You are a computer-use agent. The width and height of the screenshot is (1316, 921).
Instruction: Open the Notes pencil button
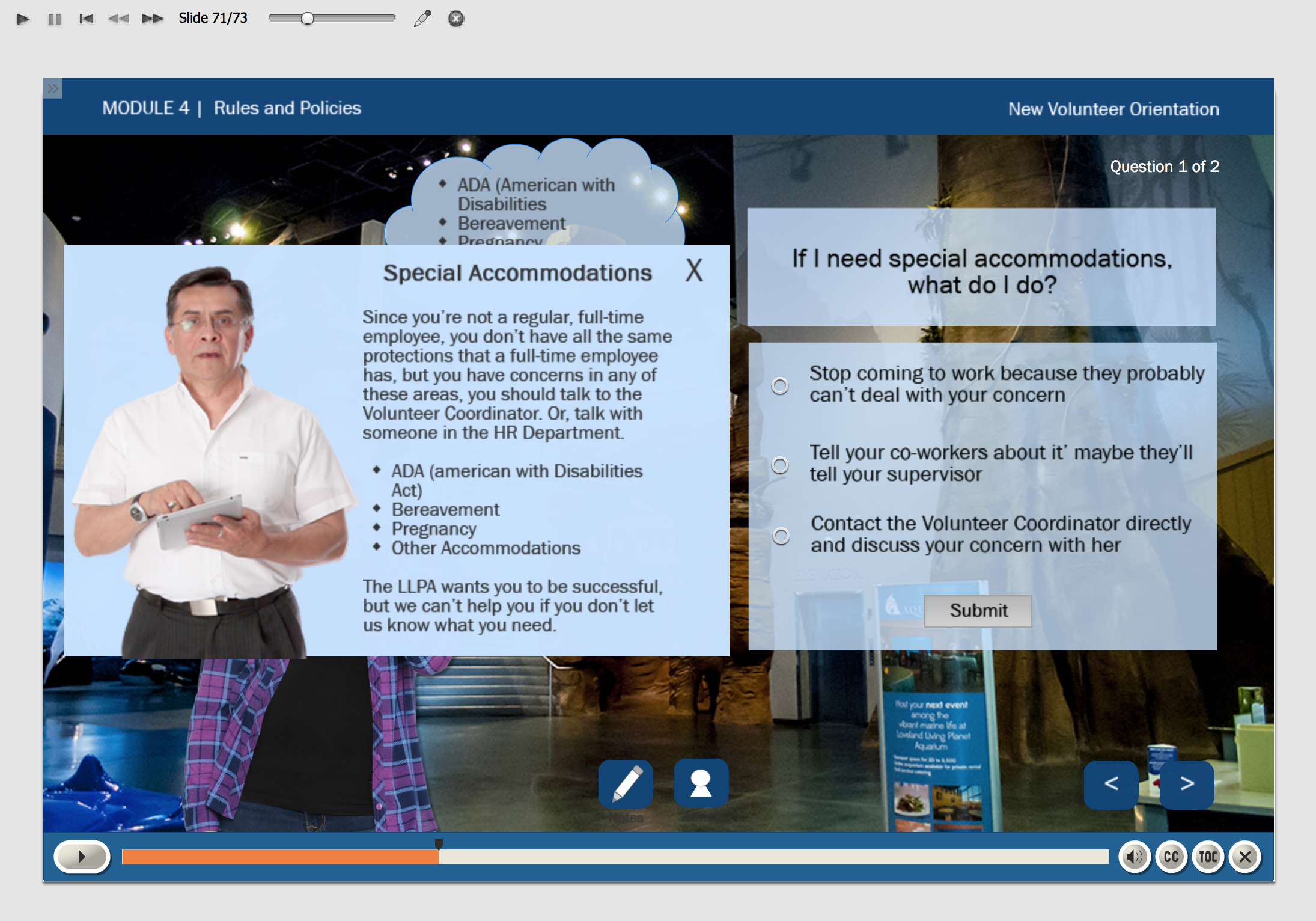click(626, 784)
